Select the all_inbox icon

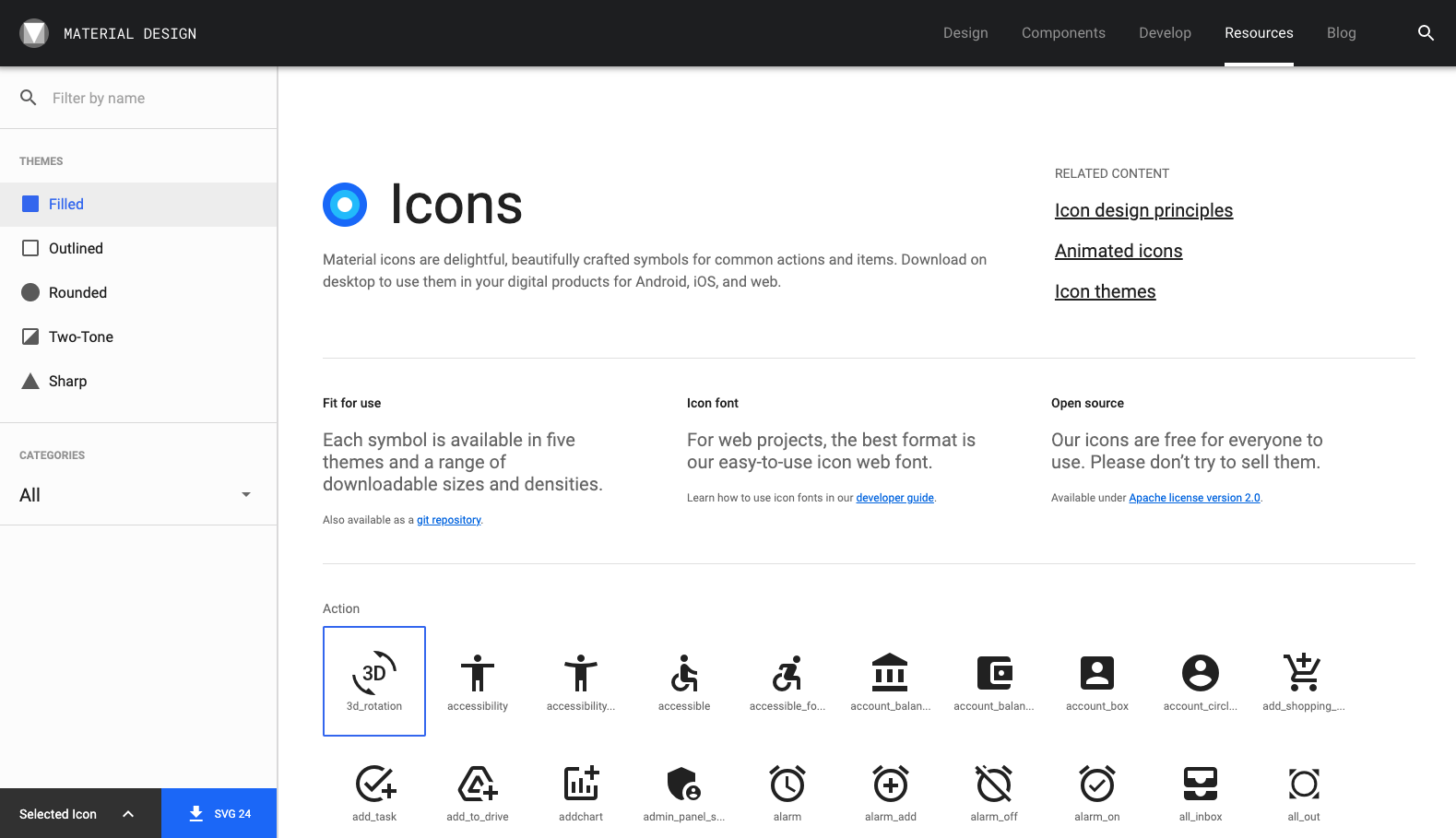tap(1201, 792)
